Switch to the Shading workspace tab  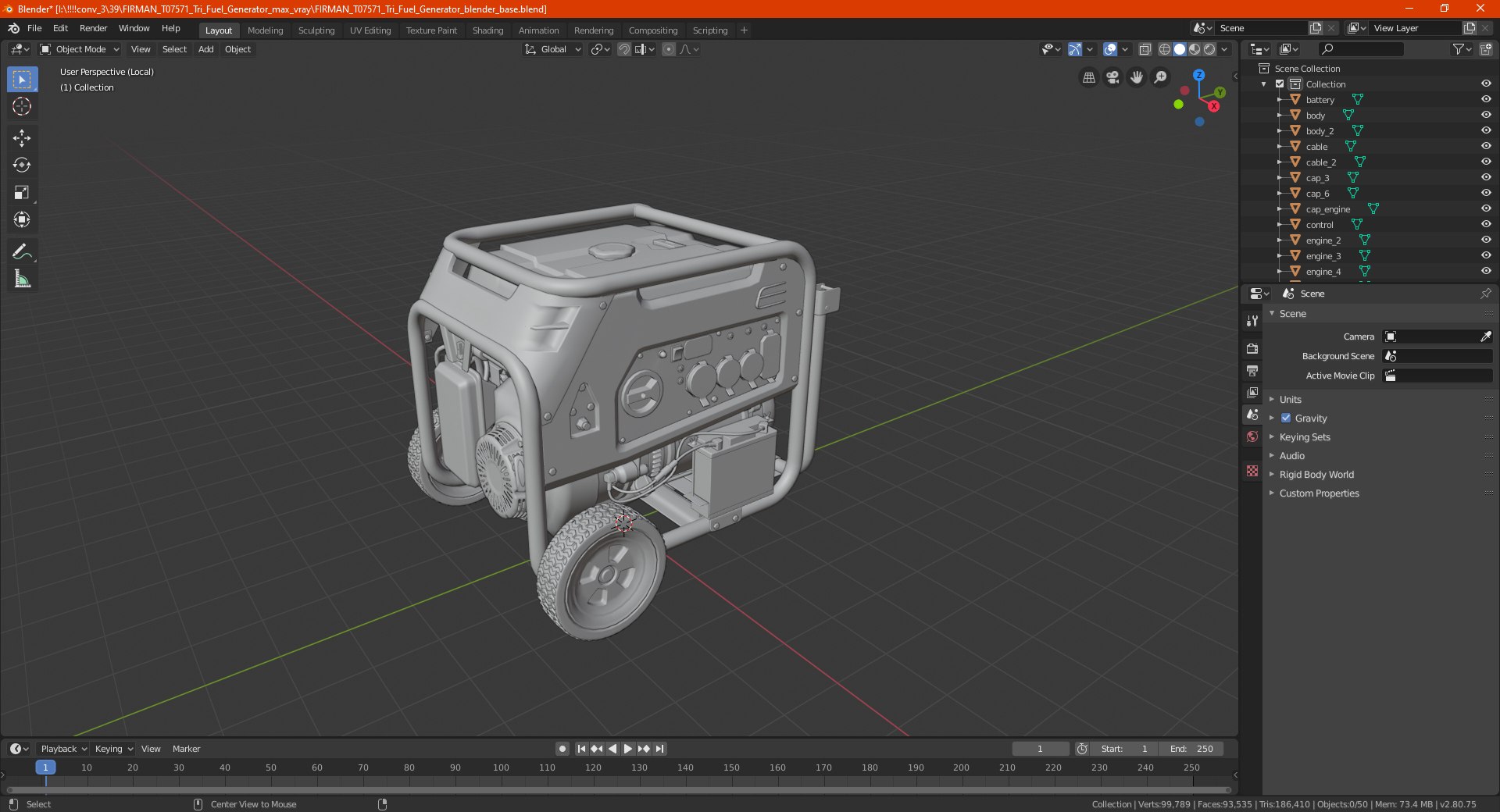click(x=487, y=30)
